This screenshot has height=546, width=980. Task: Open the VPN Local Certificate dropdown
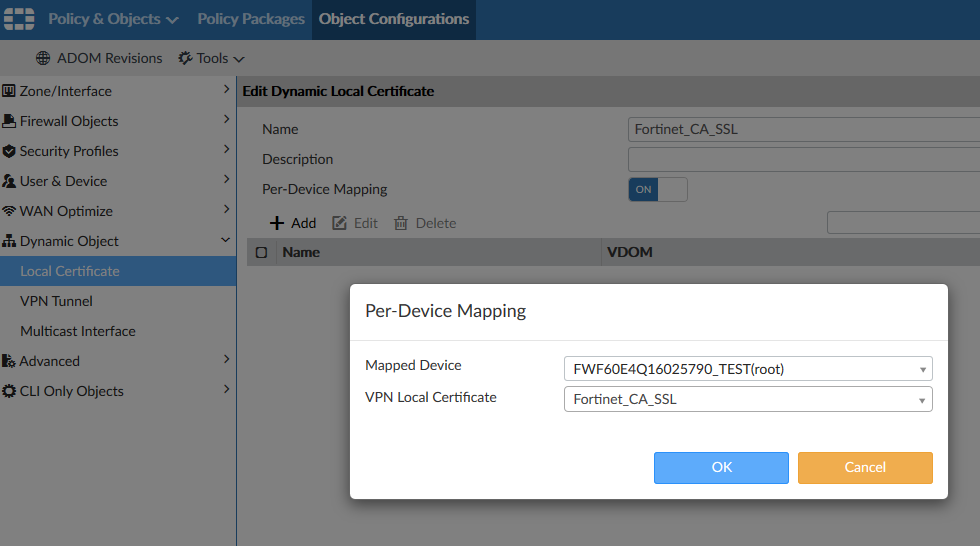(x=747, y=400)
